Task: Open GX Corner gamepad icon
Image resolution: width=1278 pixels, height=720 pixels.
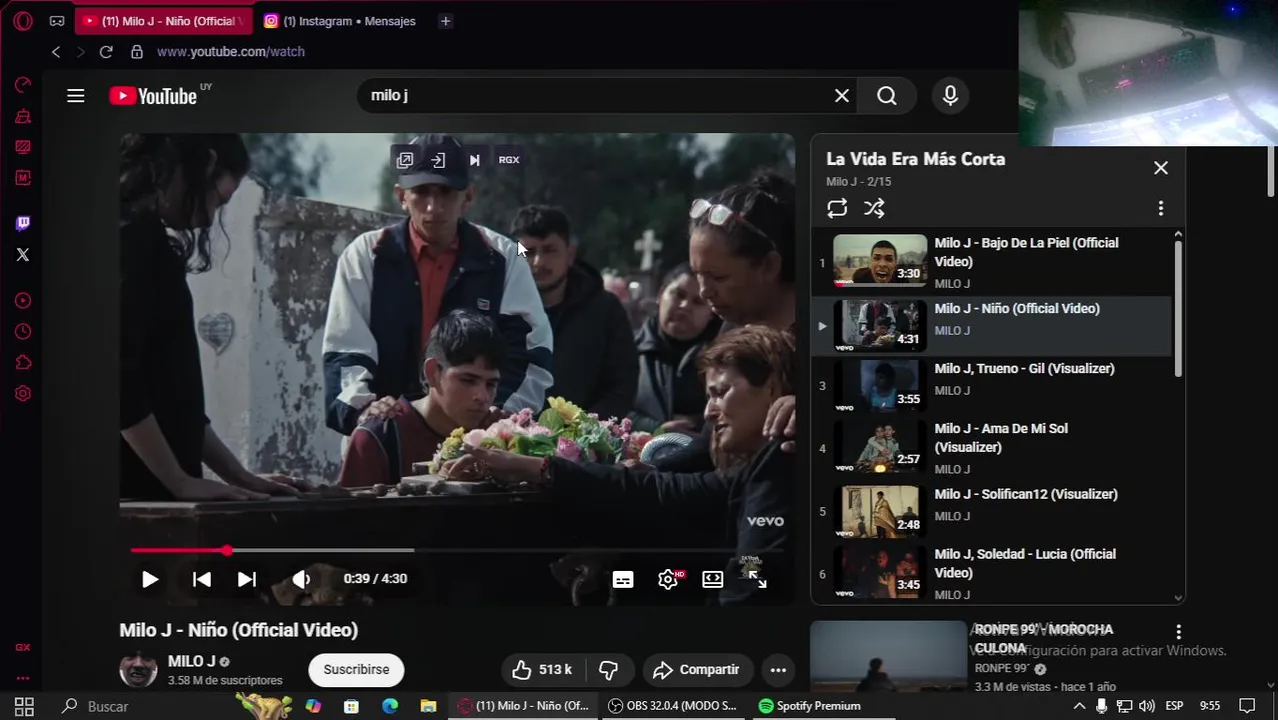Action: pos(57,21)
